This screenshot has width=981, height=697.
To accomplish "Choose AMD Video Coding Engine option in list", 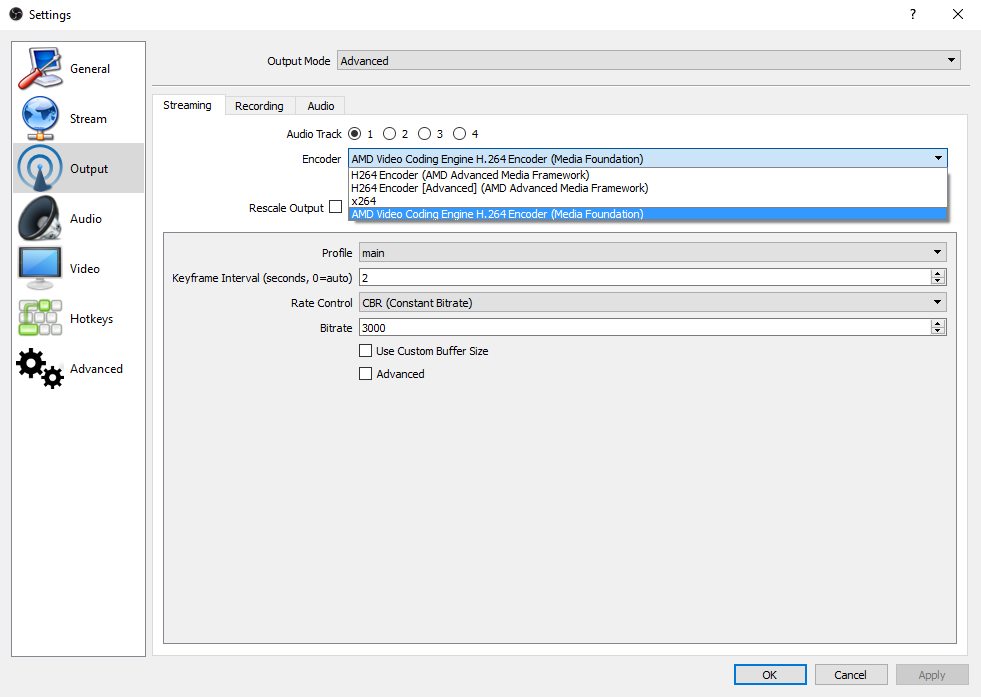I will tap(648, 214).
